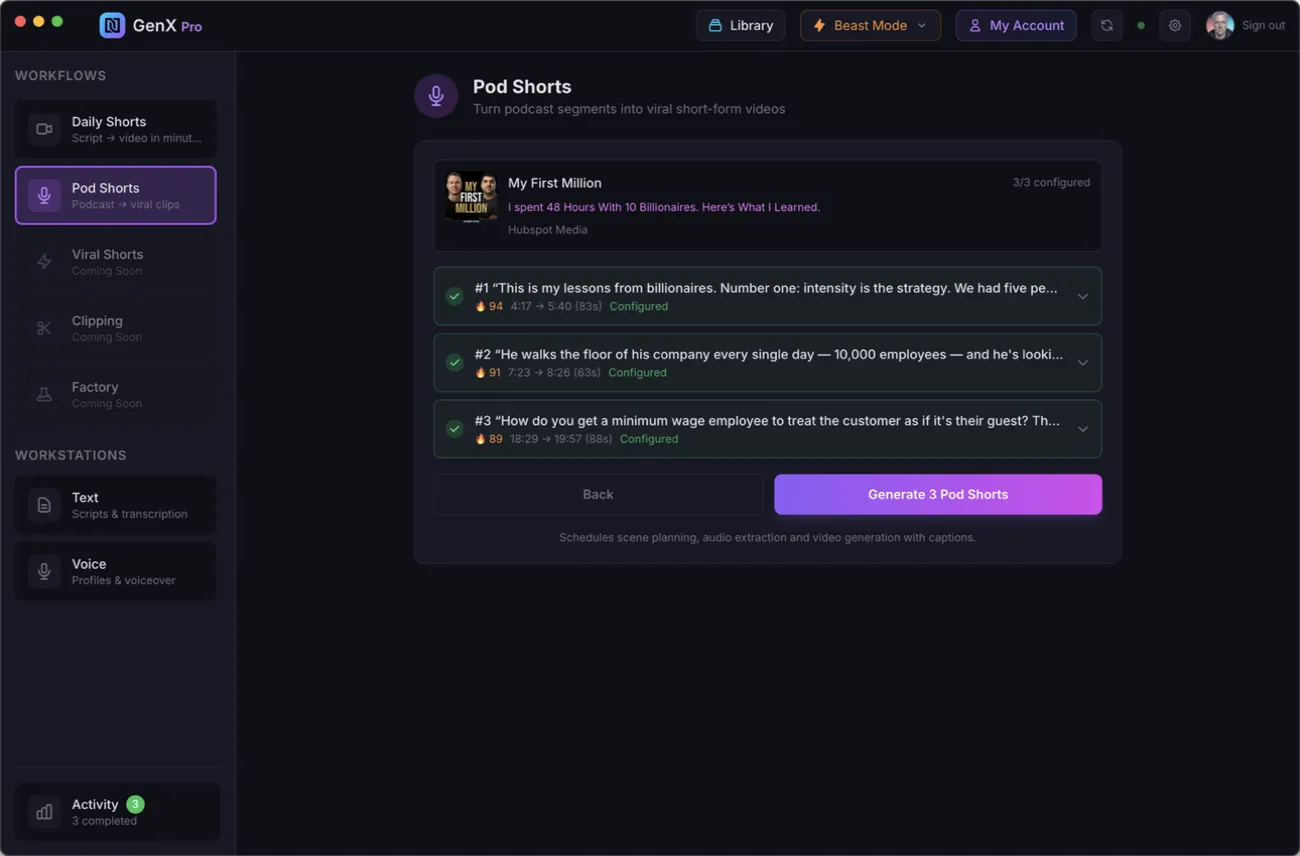
Task: Expand clip #1 with its chevron
Action: pyautogui.click(x=1082, y=296)
